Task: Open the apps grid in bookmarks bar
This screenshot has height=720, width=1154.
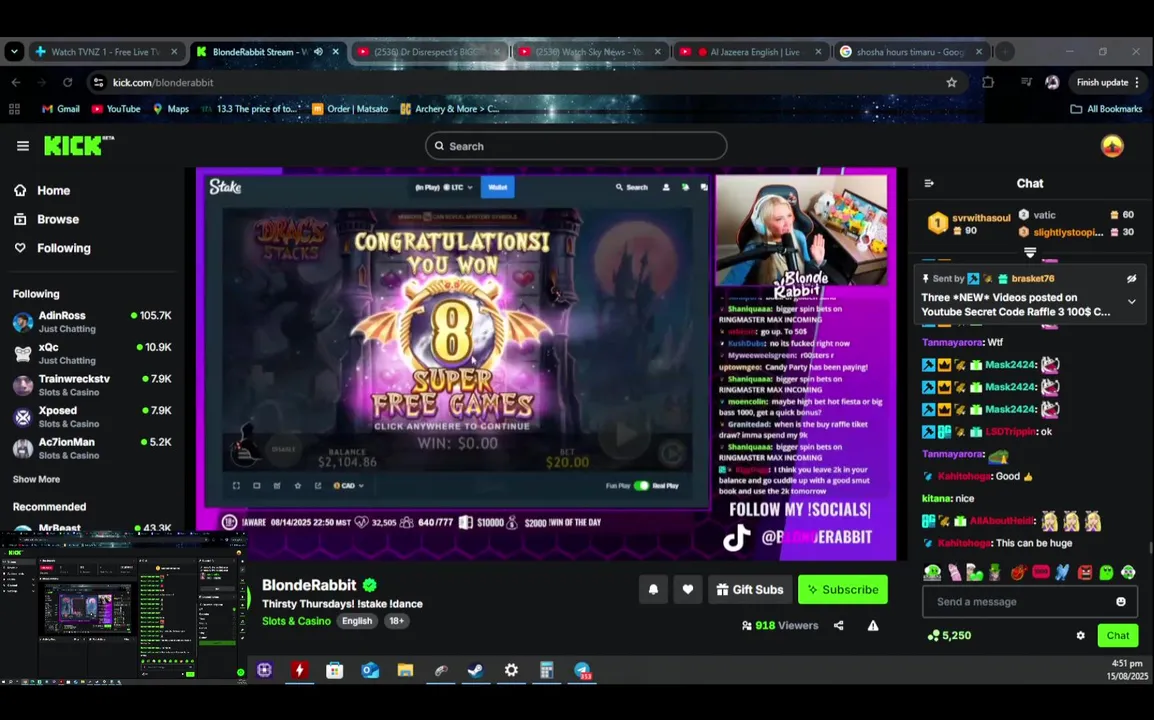Action: coord(14,109)
